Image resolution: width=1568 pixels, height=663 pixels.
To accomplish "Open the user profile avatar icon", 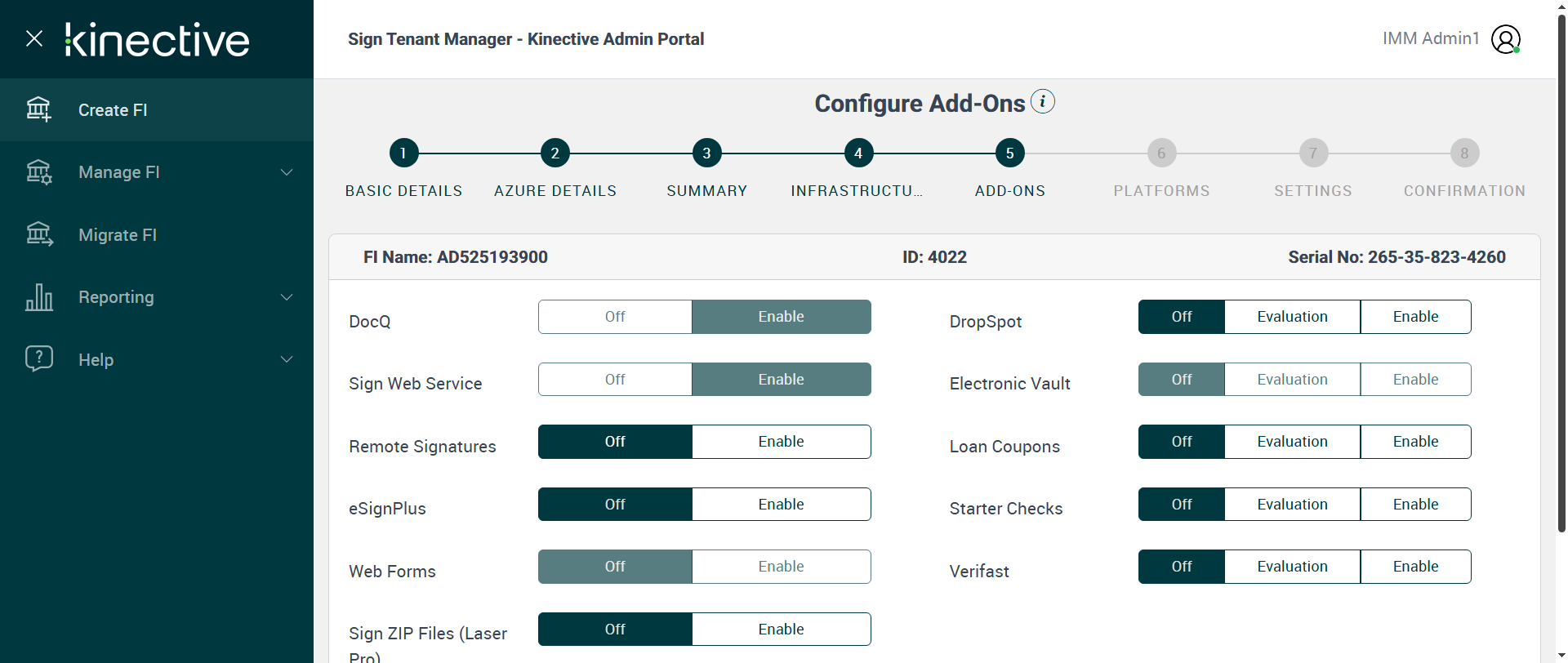I will click(x=1505, y=39).
